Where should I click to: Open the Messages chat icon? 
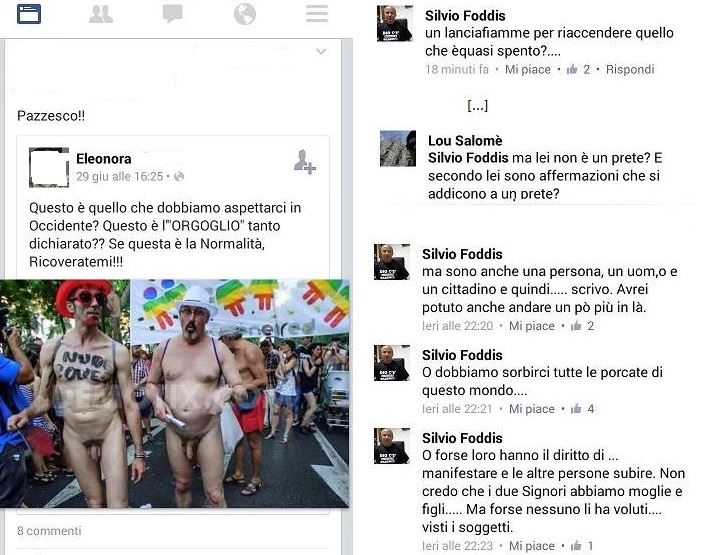tap(173, 14)
